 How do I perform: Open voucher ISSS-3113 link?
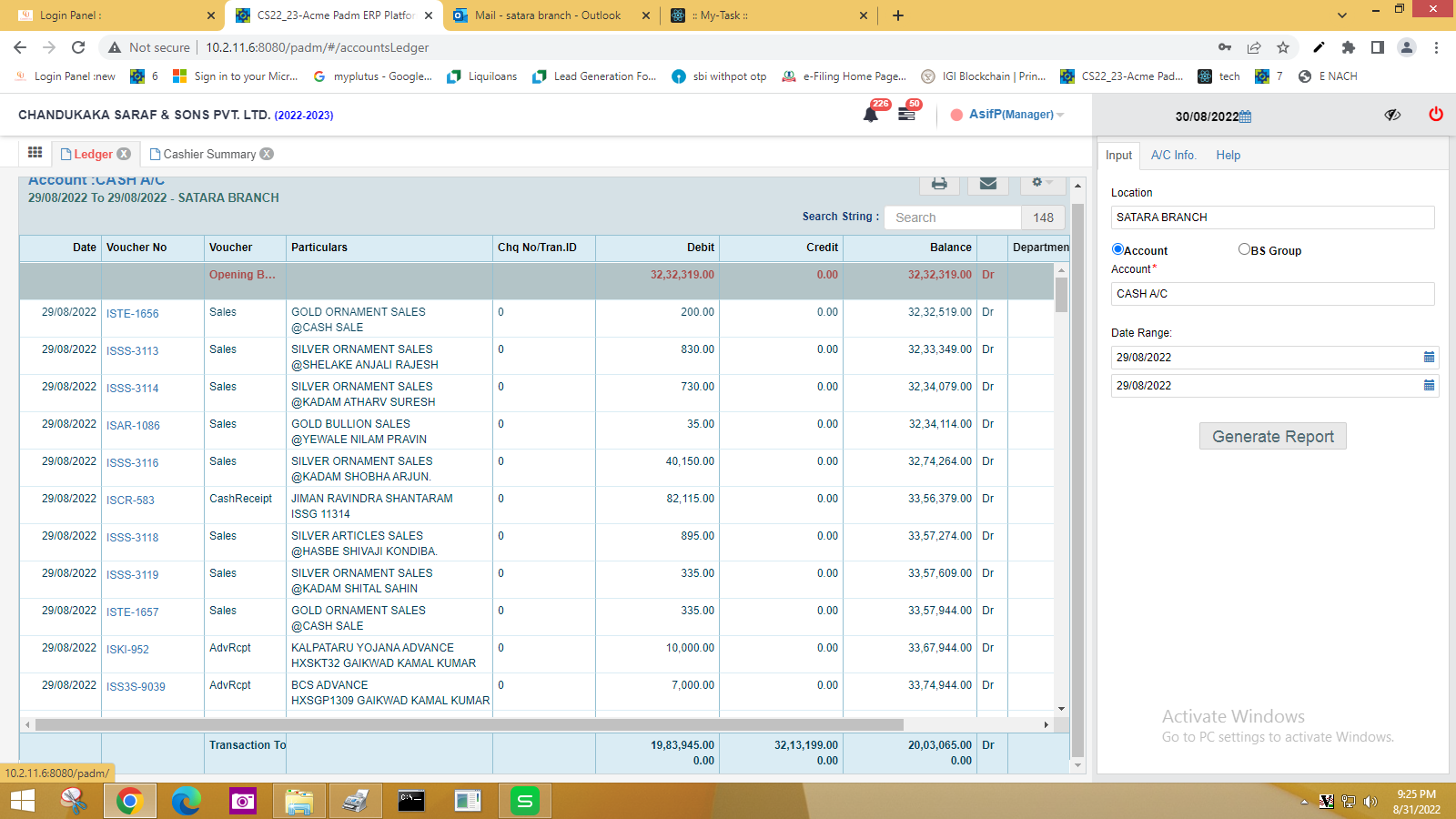(x=133, y=351)
